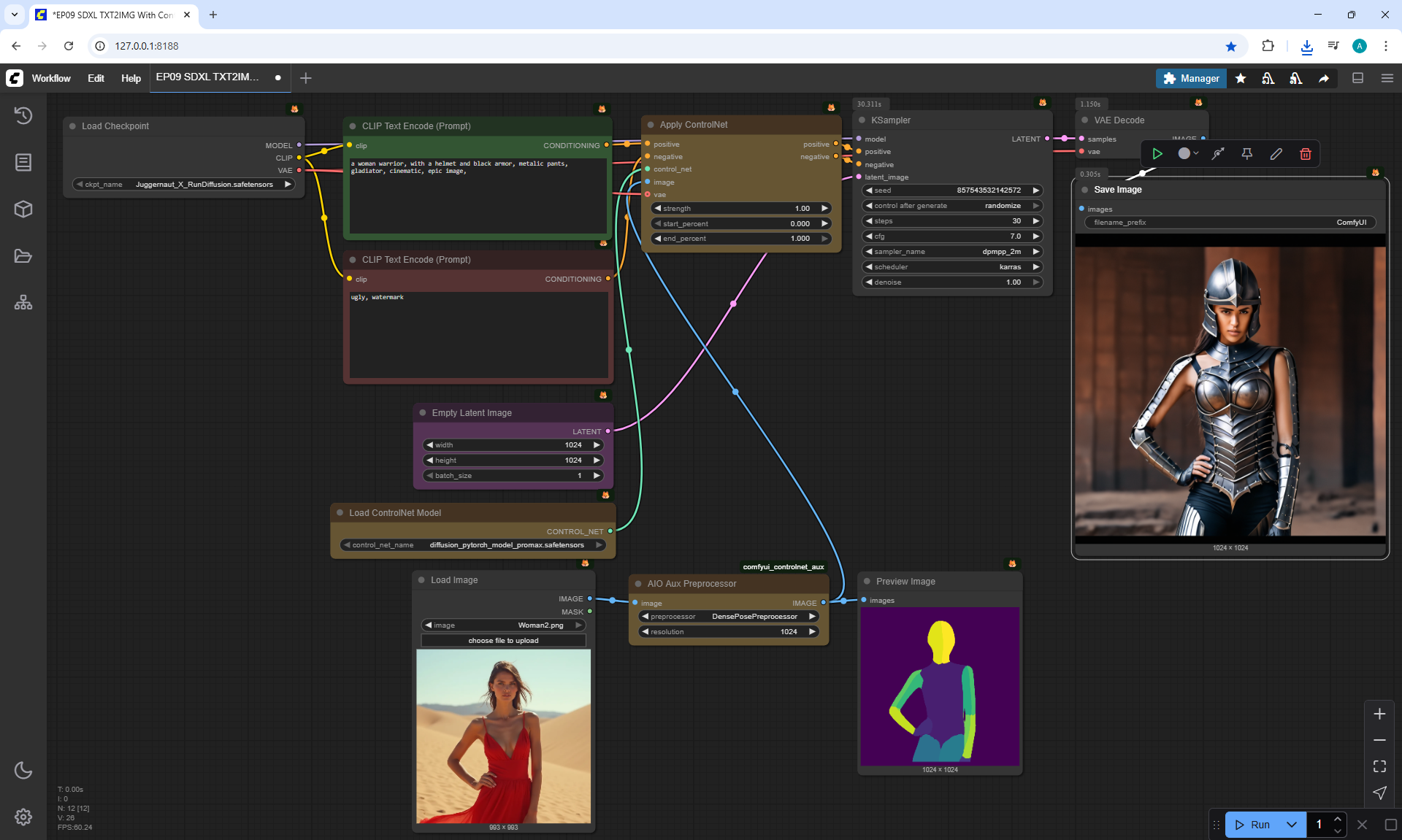
Task: Delete selected node with red trash icon
Action: (x=1306, y=154)
